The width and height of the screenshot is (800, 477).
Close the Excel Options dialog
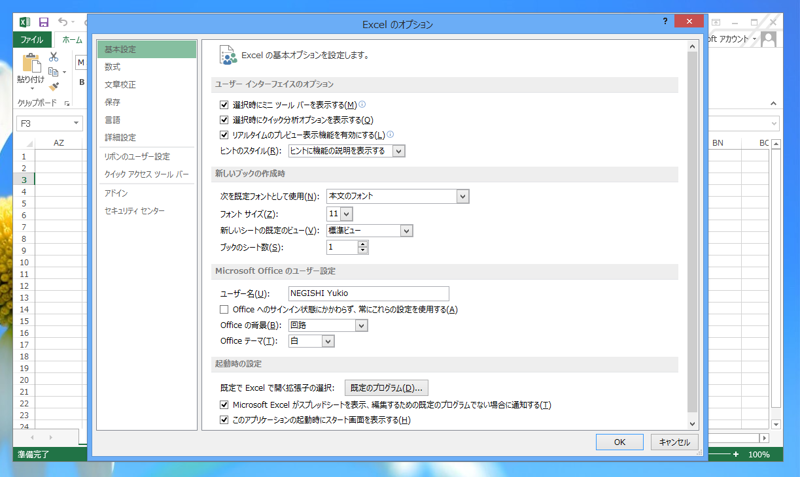click(689, 21)
